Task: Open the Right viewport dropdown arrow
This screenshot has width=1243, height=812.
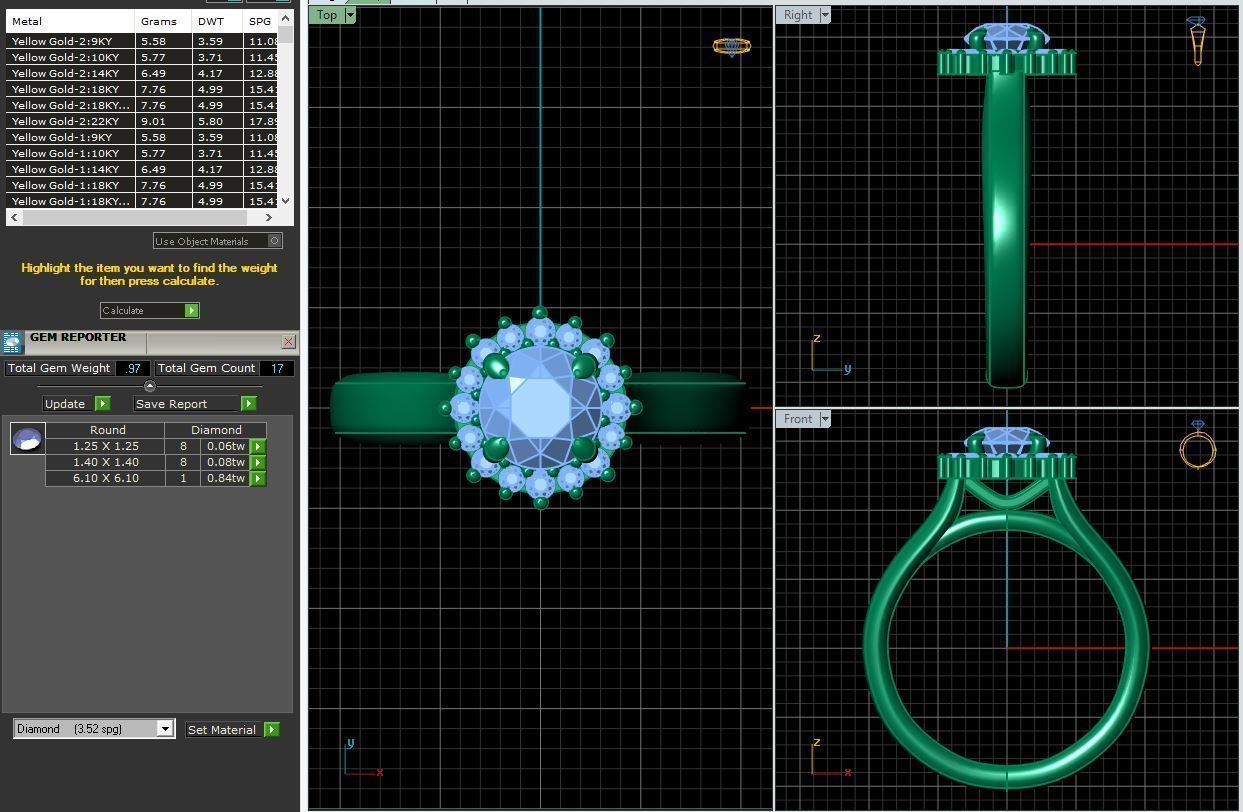Action: click(825, 15)
